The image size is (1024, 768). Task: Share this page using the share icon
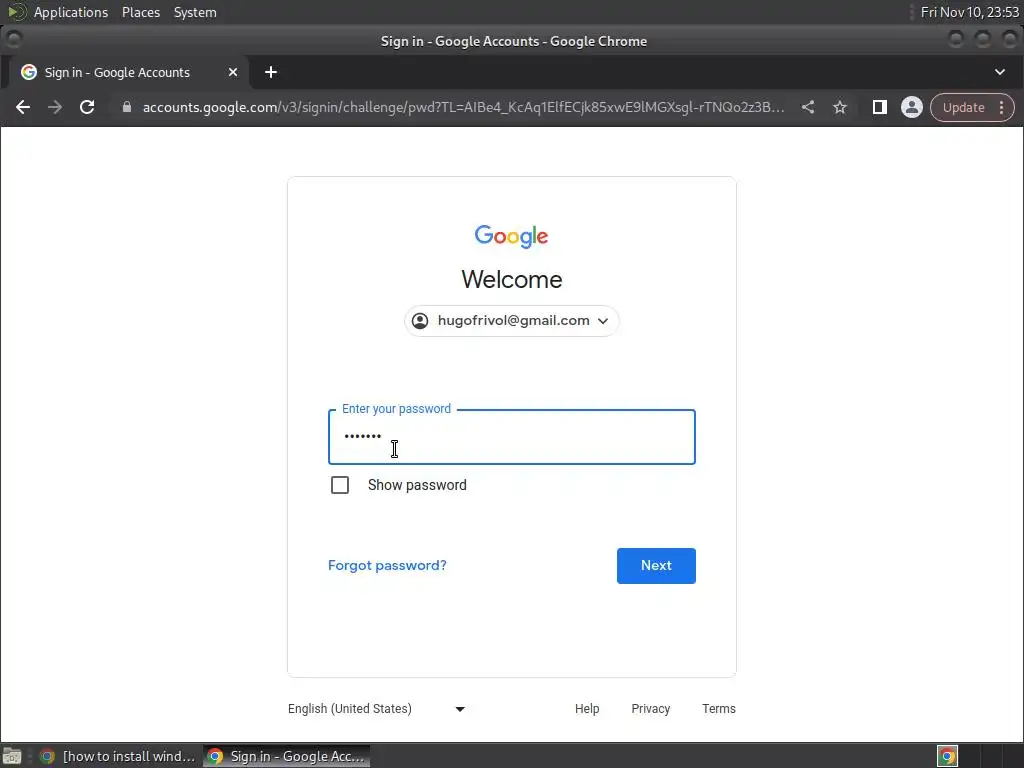point(808,107)
